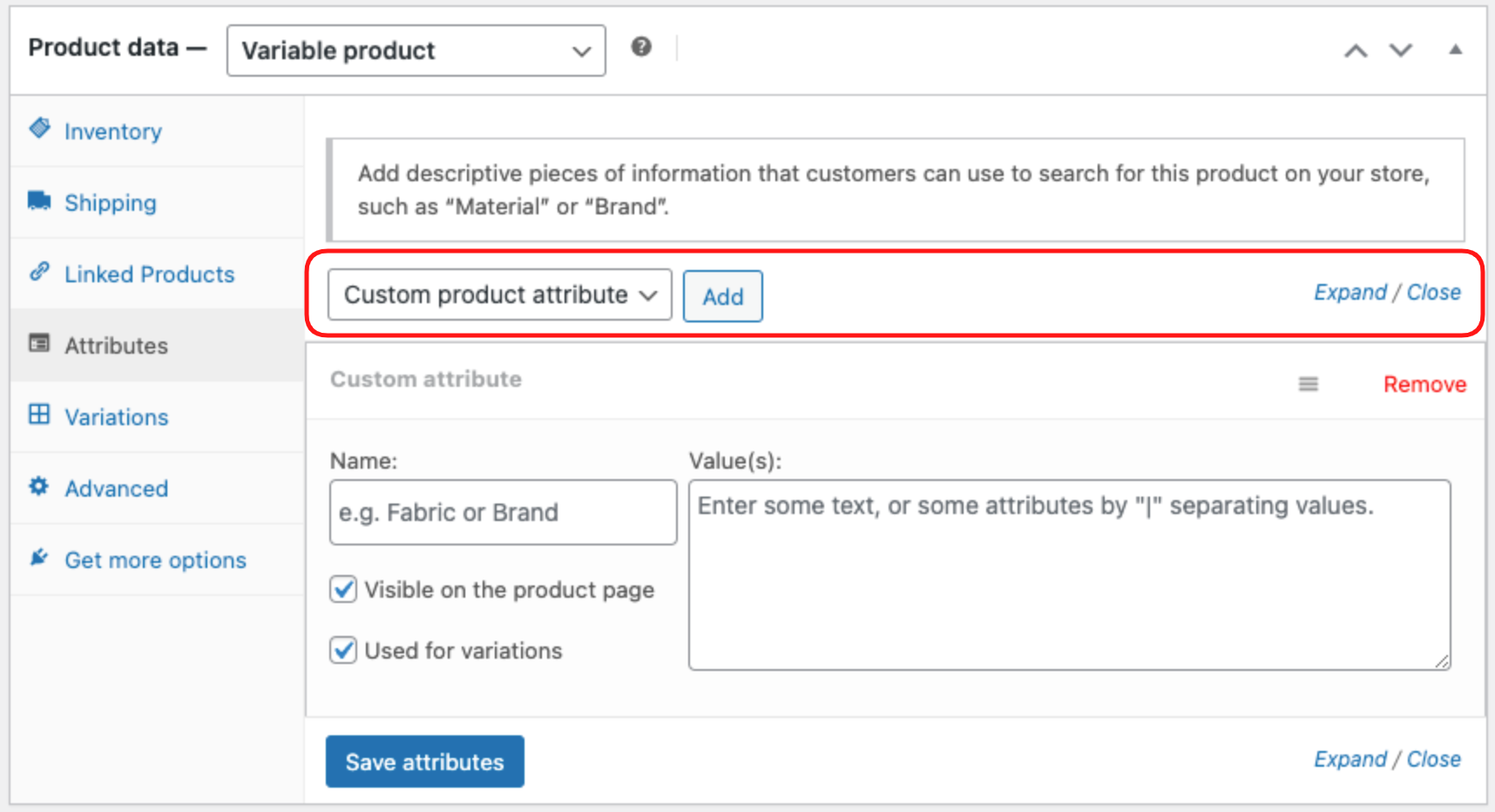This screenshot has height=812, width=1495.
Task: Select the Linked Products chain icon
Action: tap(39, 273)
